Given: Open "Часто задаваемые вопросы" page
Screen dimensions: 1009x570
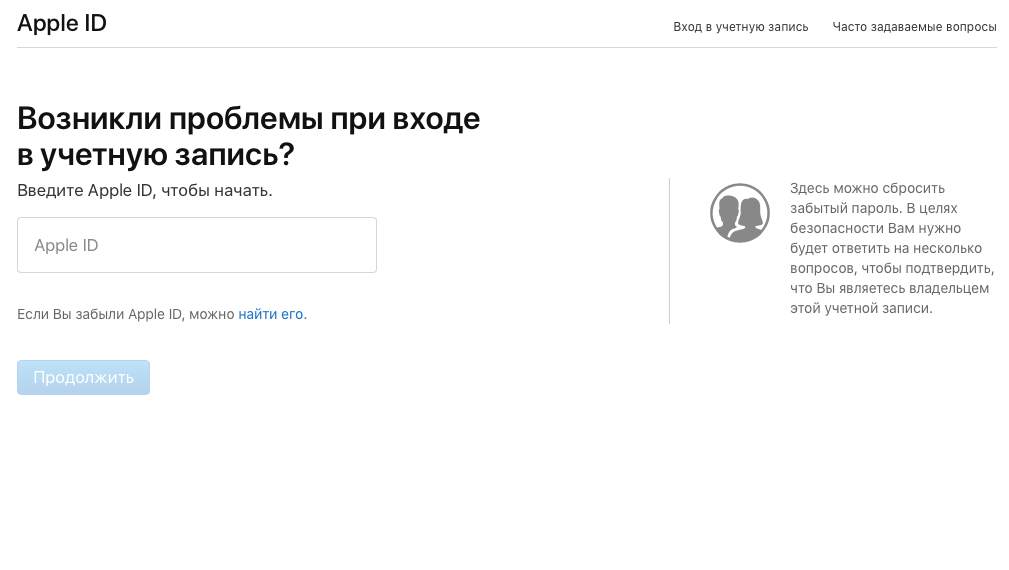Looking at the screenshot, I should tap(914, 27).
